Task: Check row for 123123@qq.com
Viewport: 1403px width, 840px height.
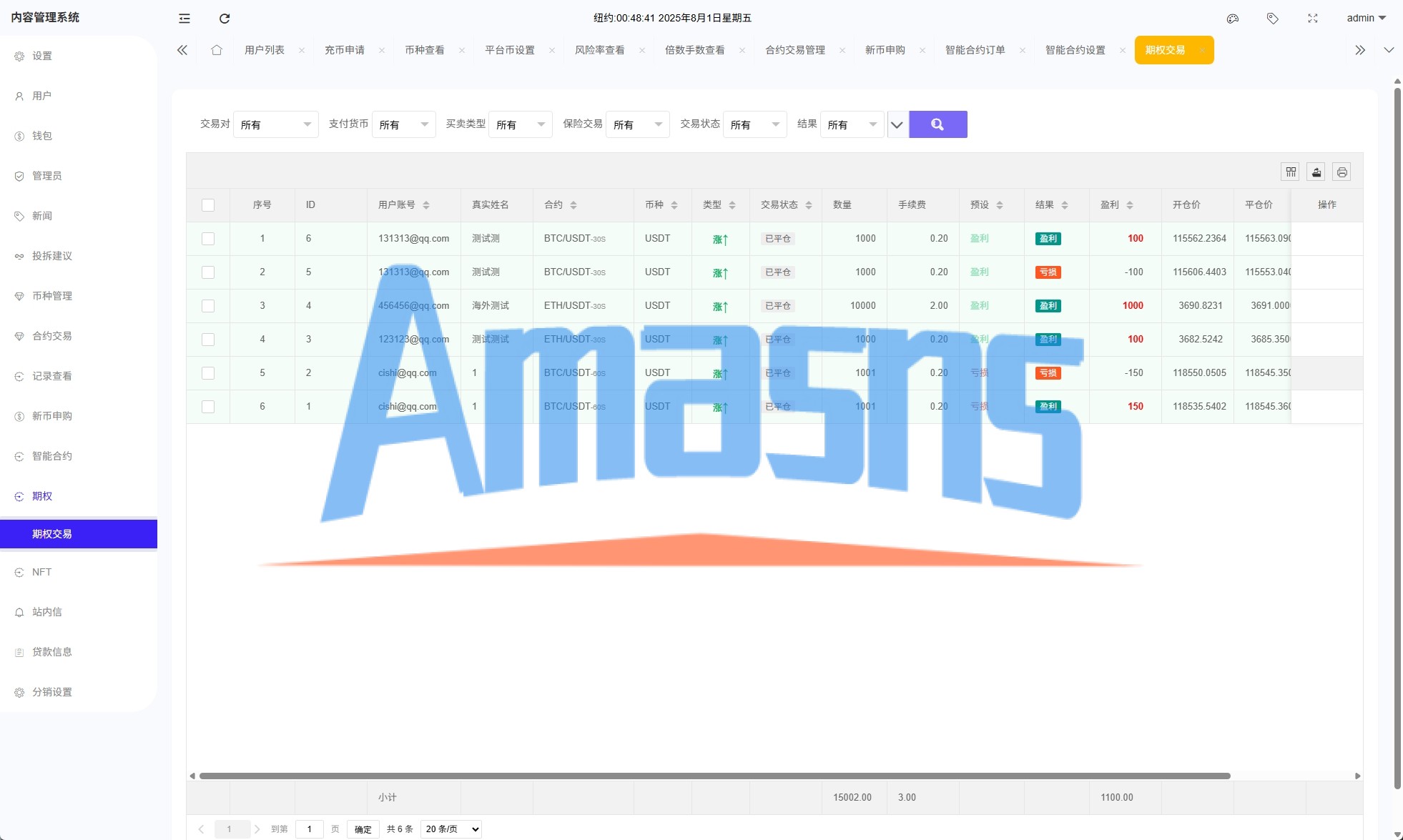Action: point(208,340)
